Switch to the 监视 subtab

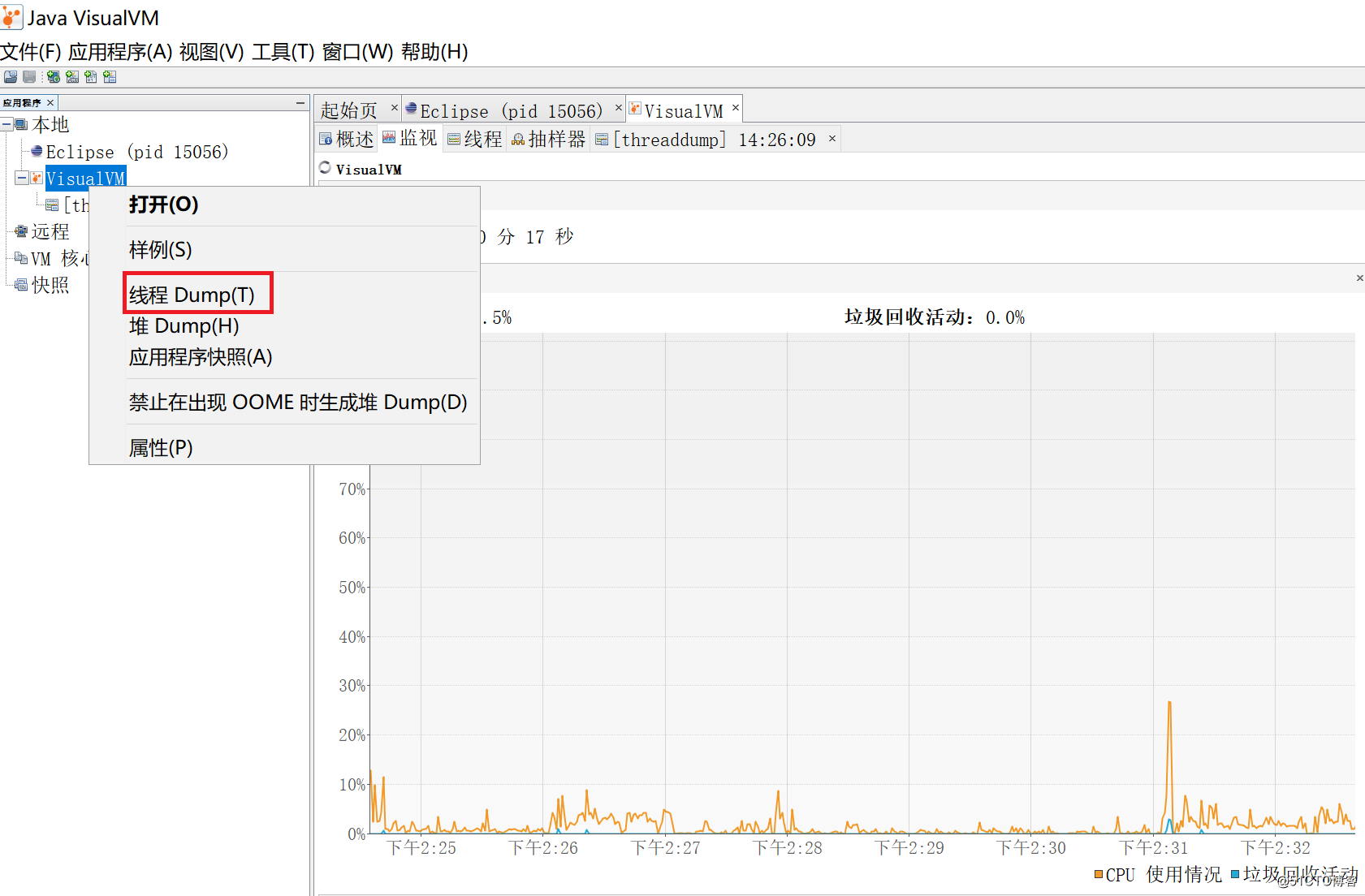click(410, 140)
